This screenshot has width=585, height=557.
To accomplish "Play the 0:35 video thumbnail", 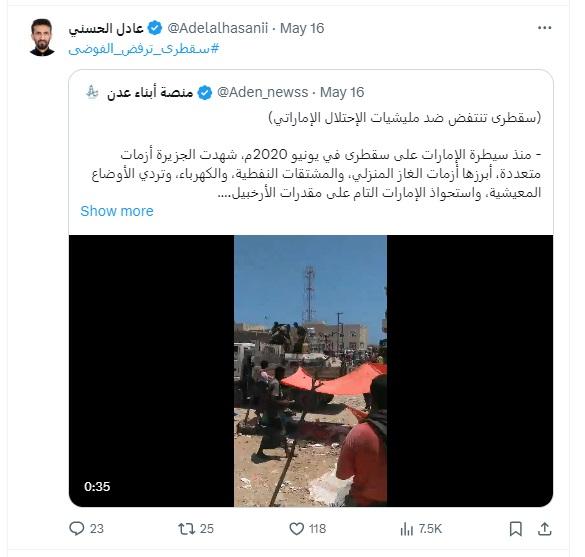I will coord(310,370).
